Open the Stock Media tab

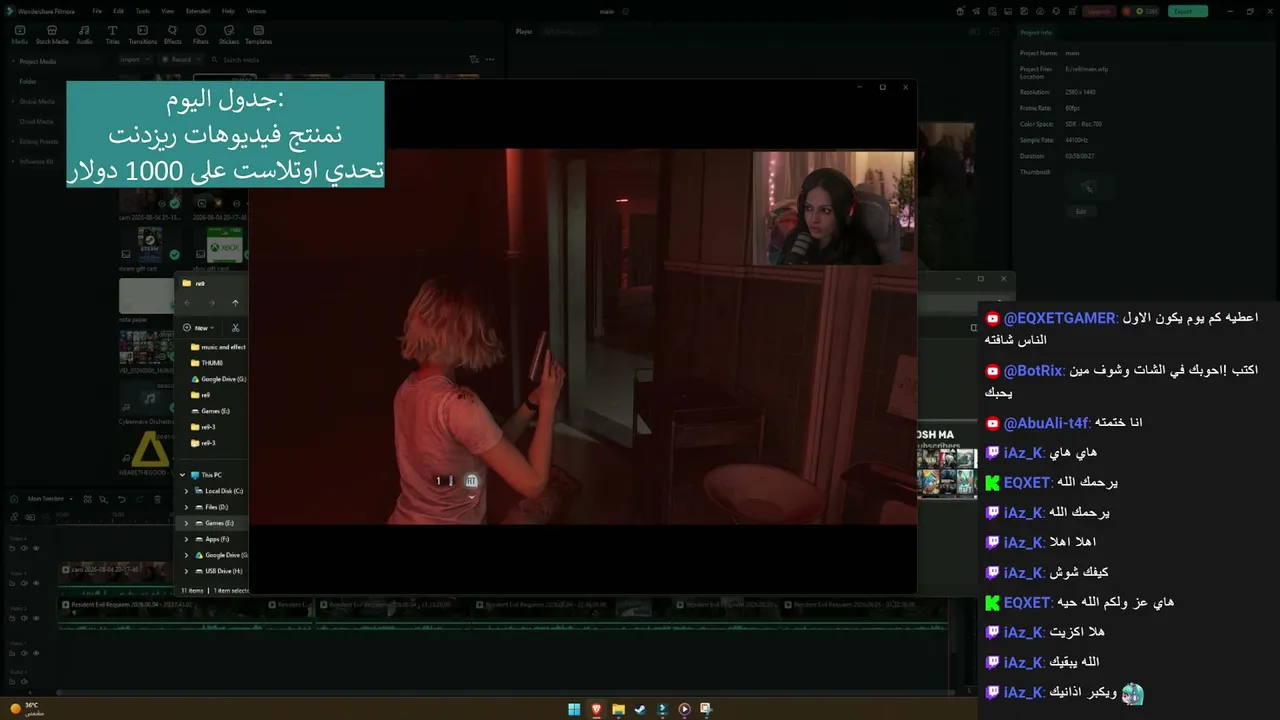click(52, 35)
